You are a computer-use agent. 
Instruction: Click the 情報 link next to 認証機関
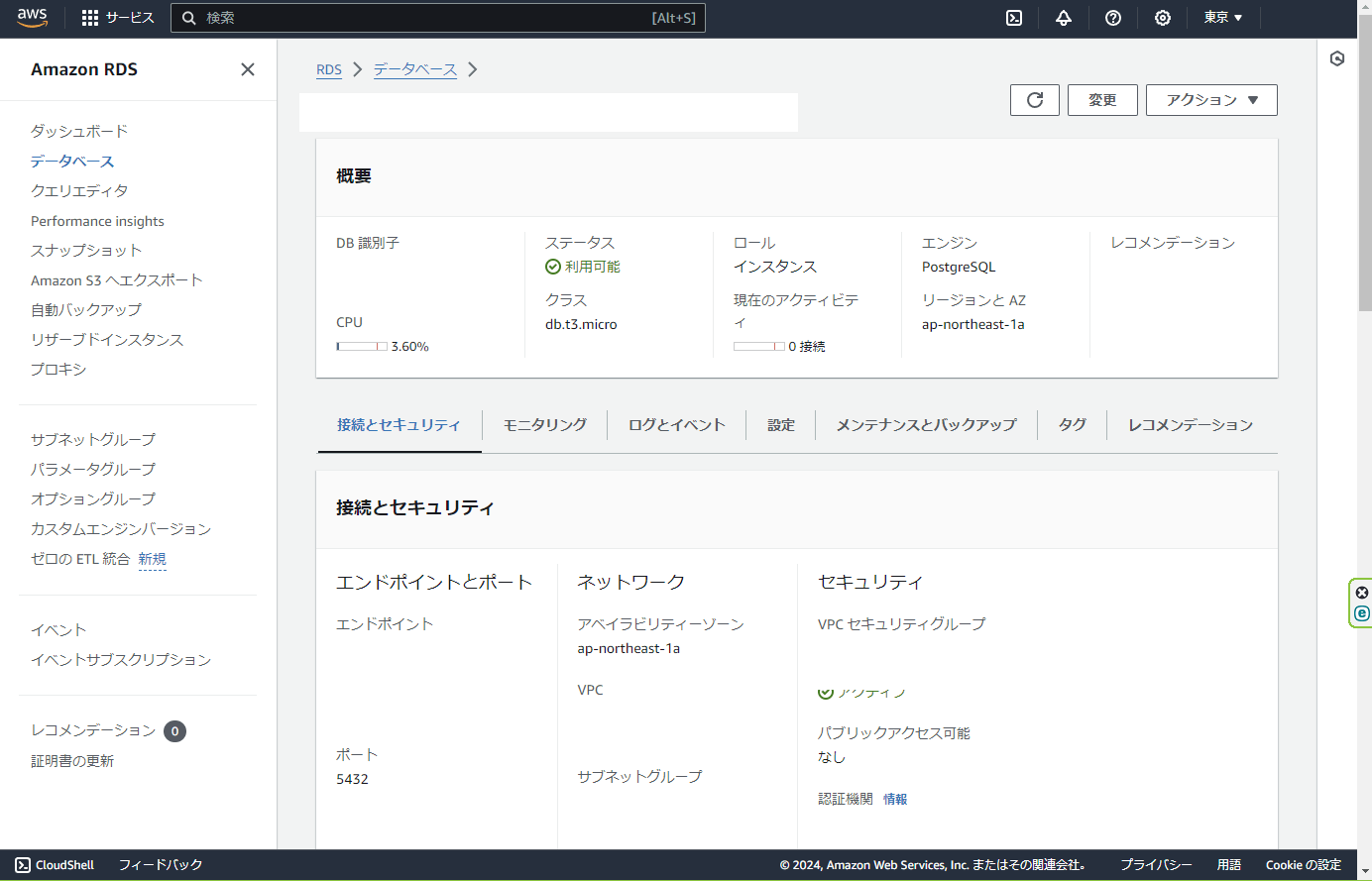tap(895, 799)
